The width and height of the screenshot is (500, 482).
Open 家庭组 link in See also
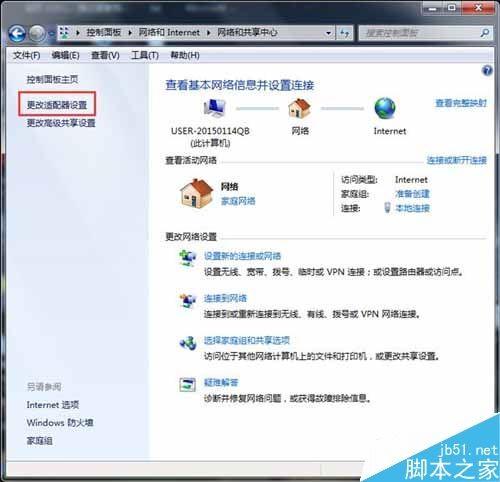click(x=39, y=441)
